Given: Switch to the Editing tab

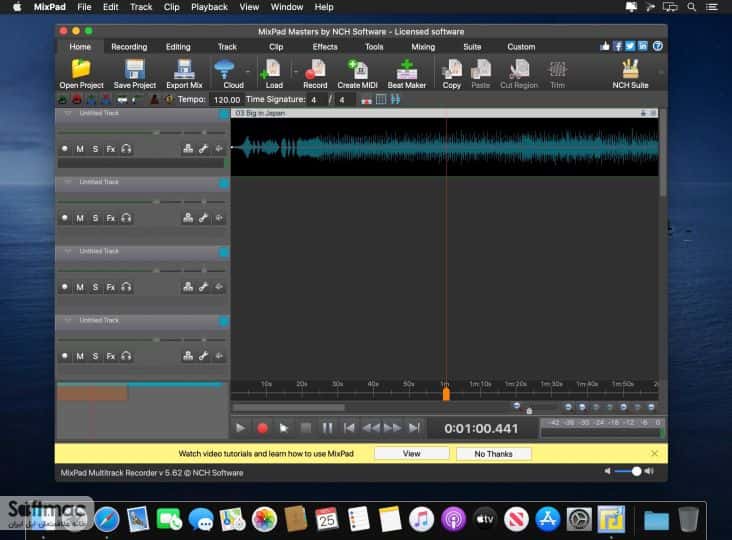Looking at the screenshot, I should coord(178,47).
